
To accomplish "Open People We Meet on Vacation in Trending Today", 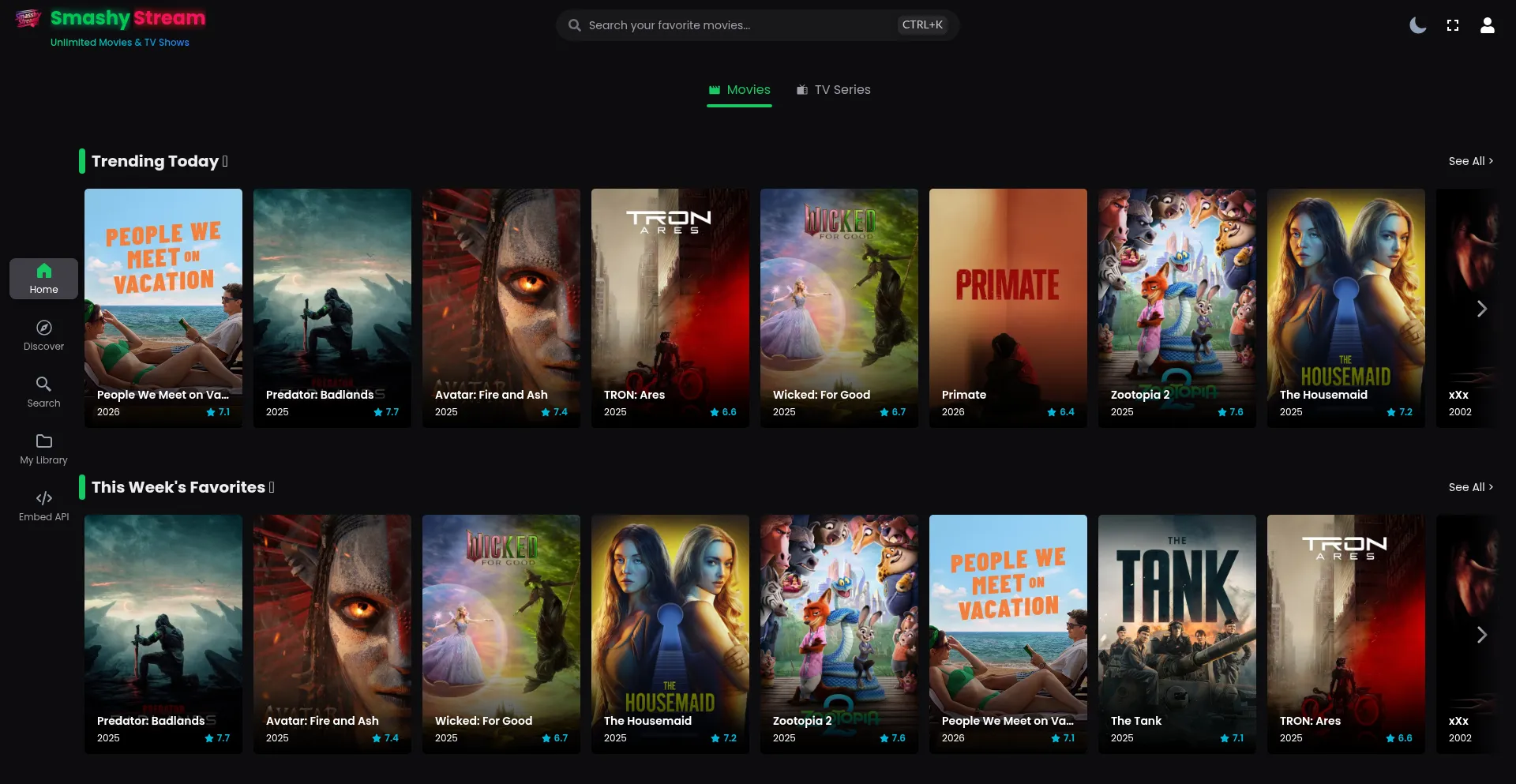I will tap(163, 308).
